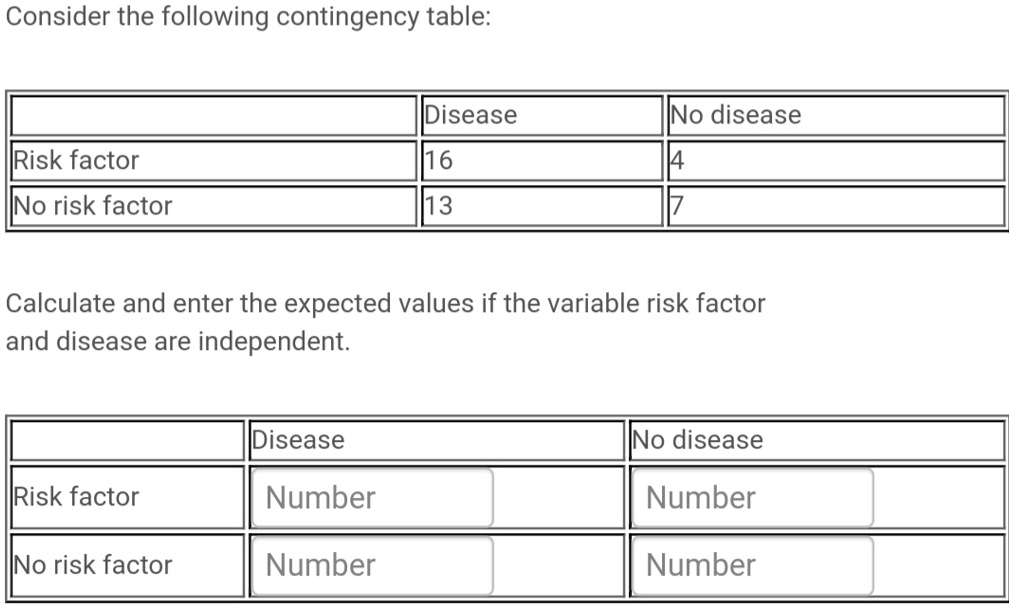This screenshot has height=608, width=1009.
Task: Click the Risk factor row label in top table
Action: click(73, 160)
